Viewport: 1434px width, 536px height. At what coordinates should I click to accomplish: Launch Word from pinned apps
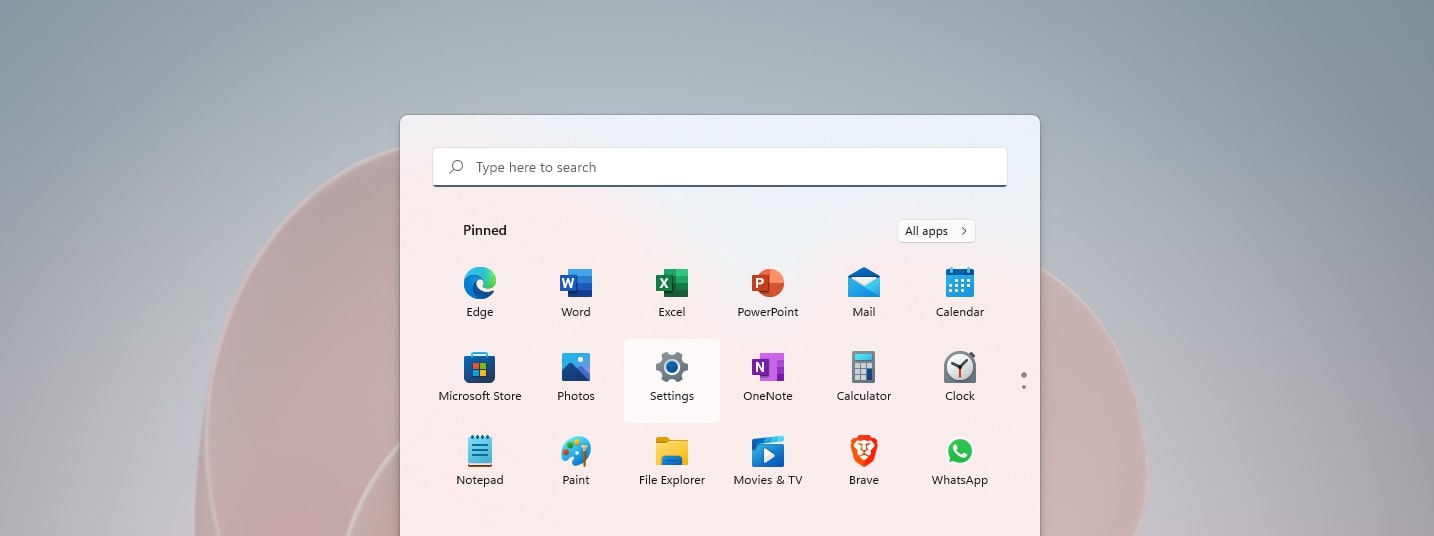point(576,284)
